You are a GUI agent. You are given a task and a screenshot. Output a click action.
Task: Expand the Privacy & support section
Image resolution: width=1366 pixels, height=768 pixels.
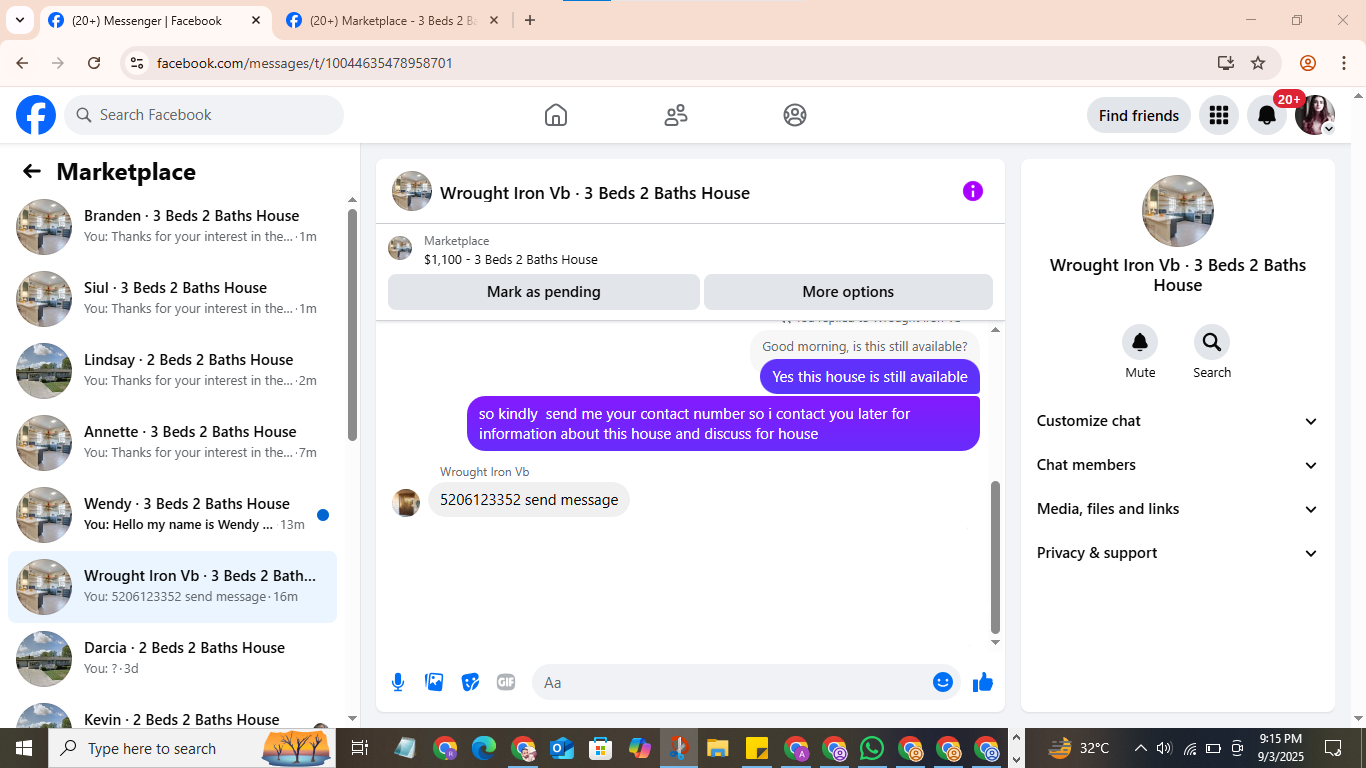1177,553
